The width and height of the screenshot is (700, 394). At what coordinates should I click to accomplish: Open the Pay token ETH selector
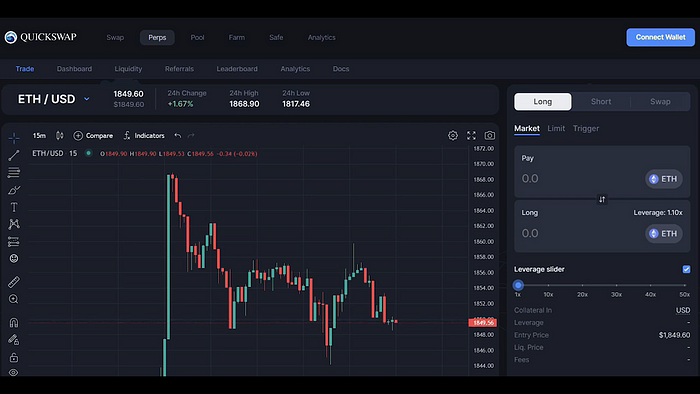pos(663,179)
